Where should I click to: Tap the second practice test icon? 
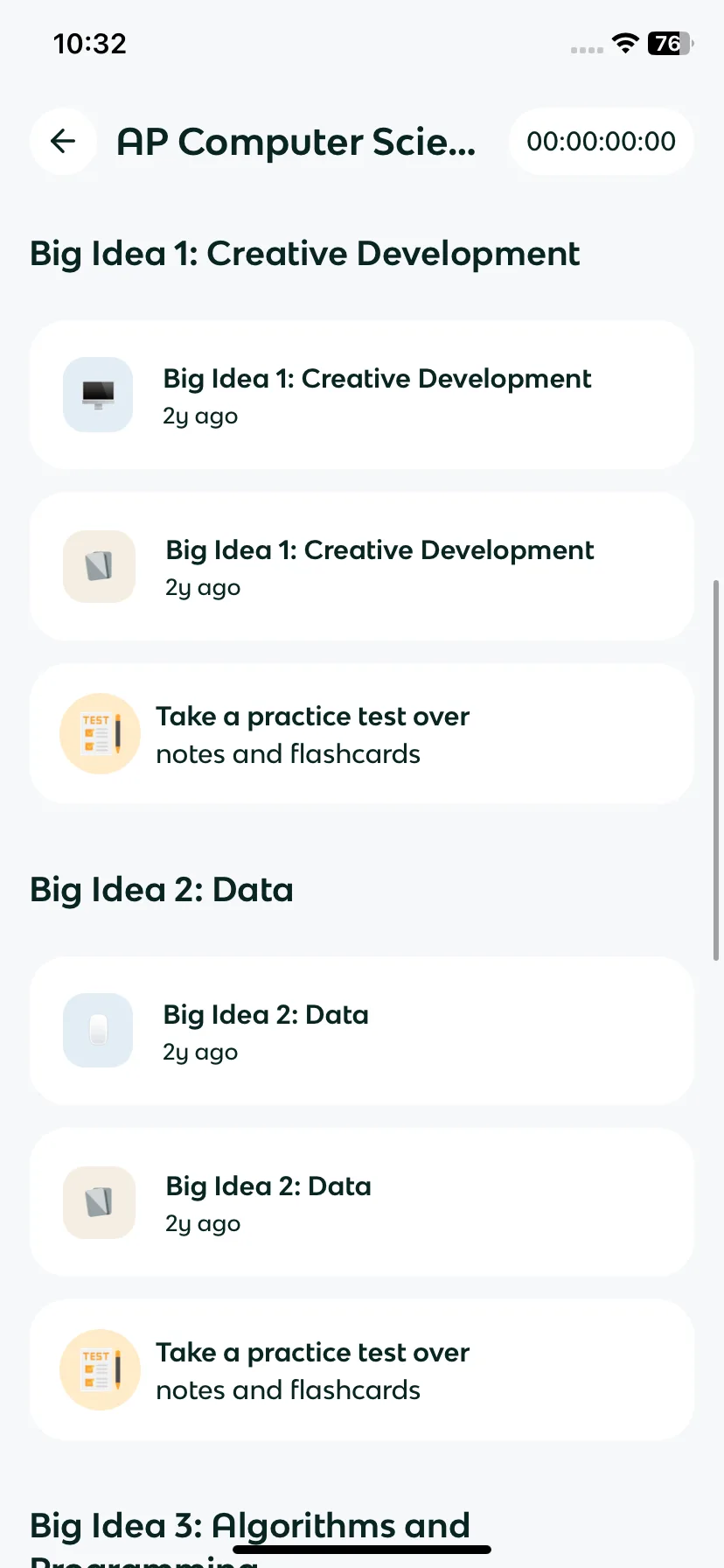pyautogui.click(x=100, y=1370)
